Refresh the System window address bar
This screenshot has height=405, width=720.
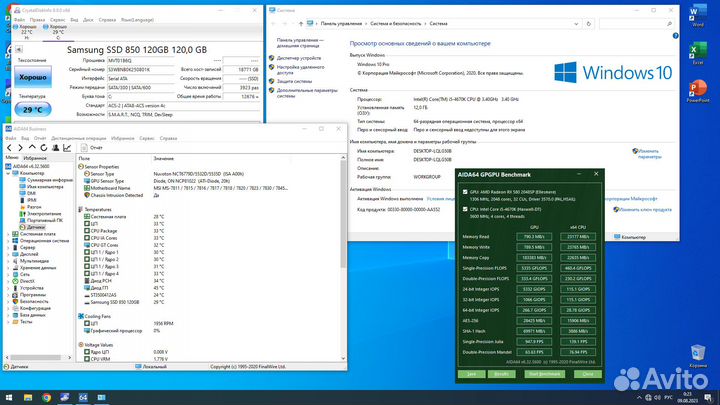(x=589, y=23)
